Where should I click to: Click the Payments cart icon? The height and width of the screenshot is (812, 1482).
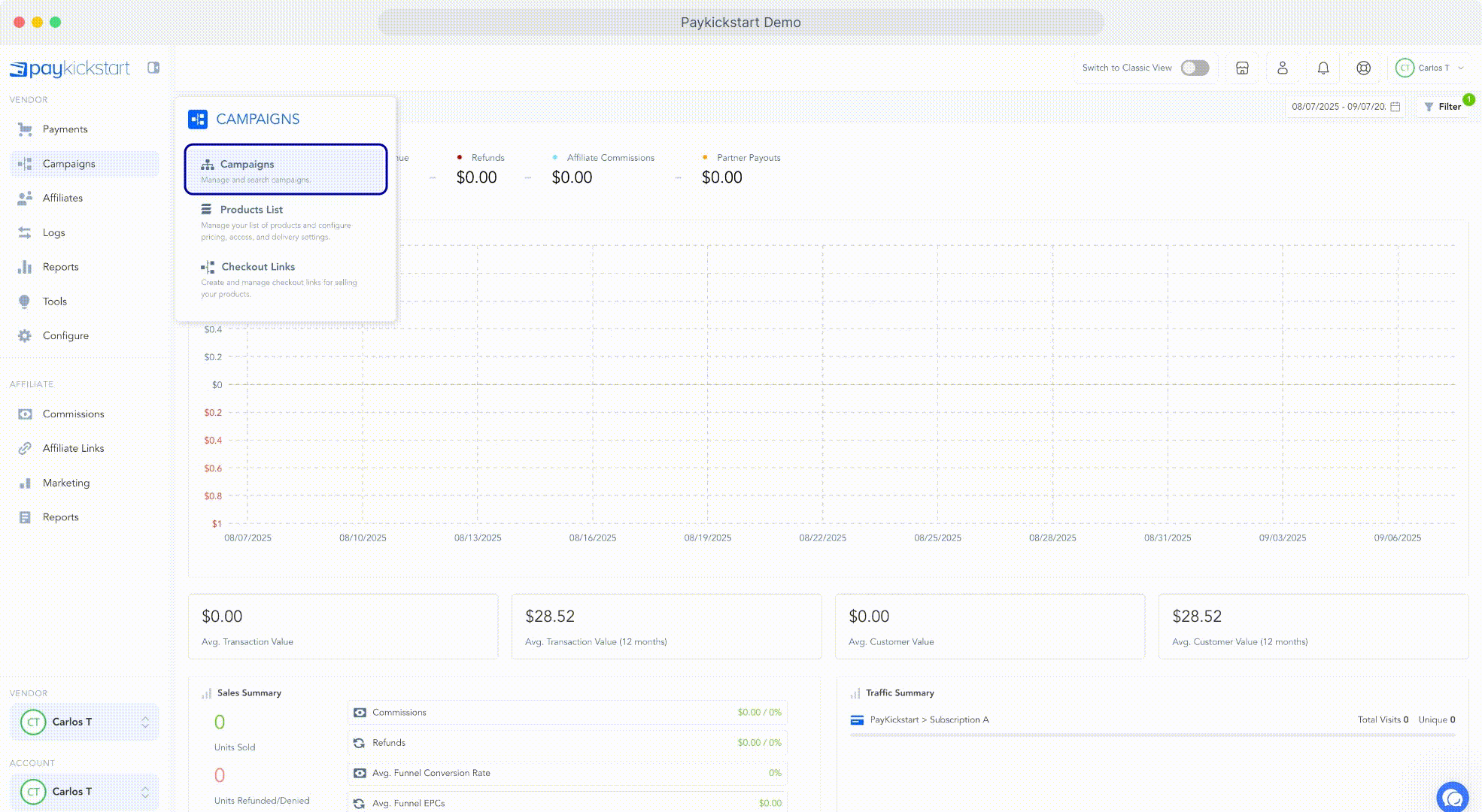25,129
